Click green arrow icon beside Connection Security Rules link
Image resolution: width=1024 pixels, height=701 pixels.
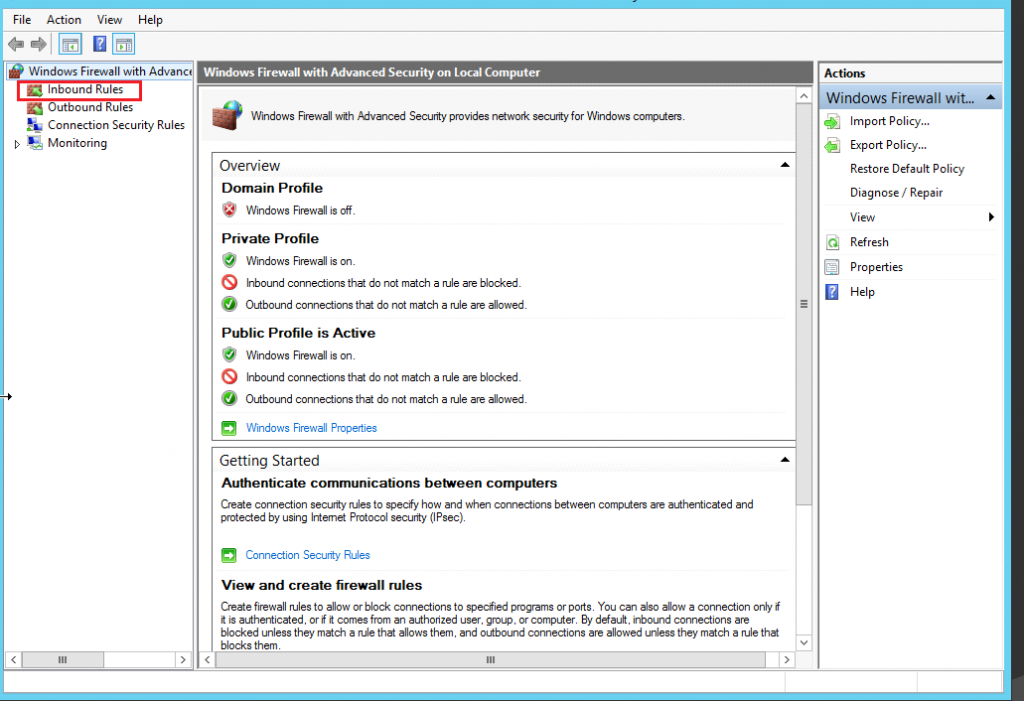point(229,555)
